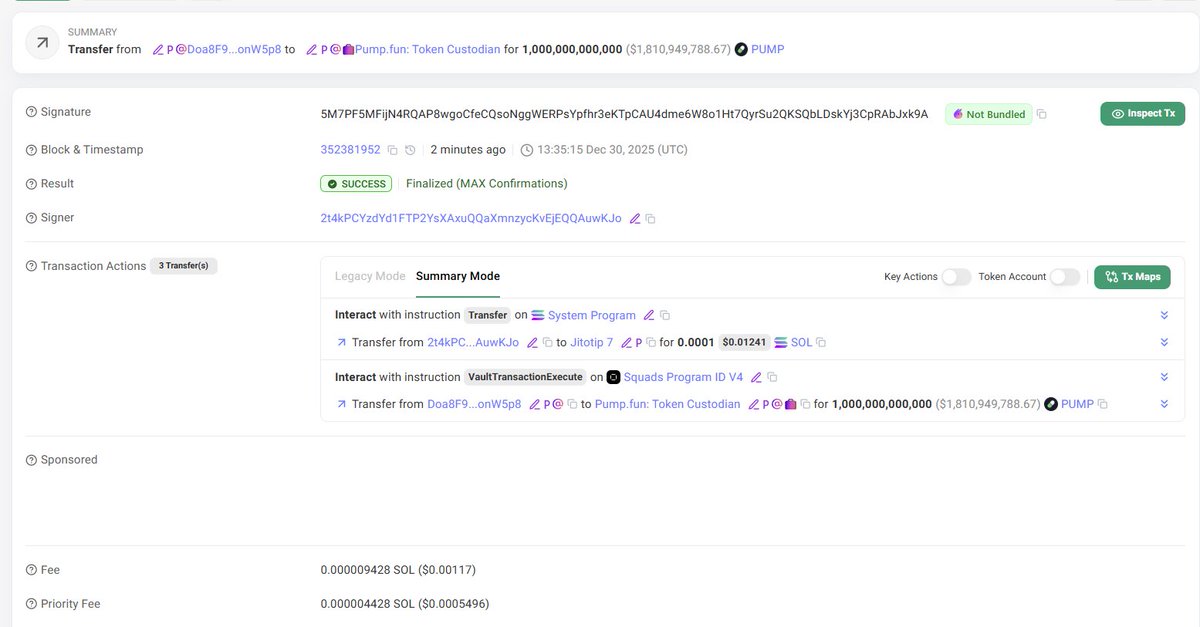This screenshot has height=627, width=1200.
Task: Click the SUCCESS status badge
Action: [x=356, y=184]
